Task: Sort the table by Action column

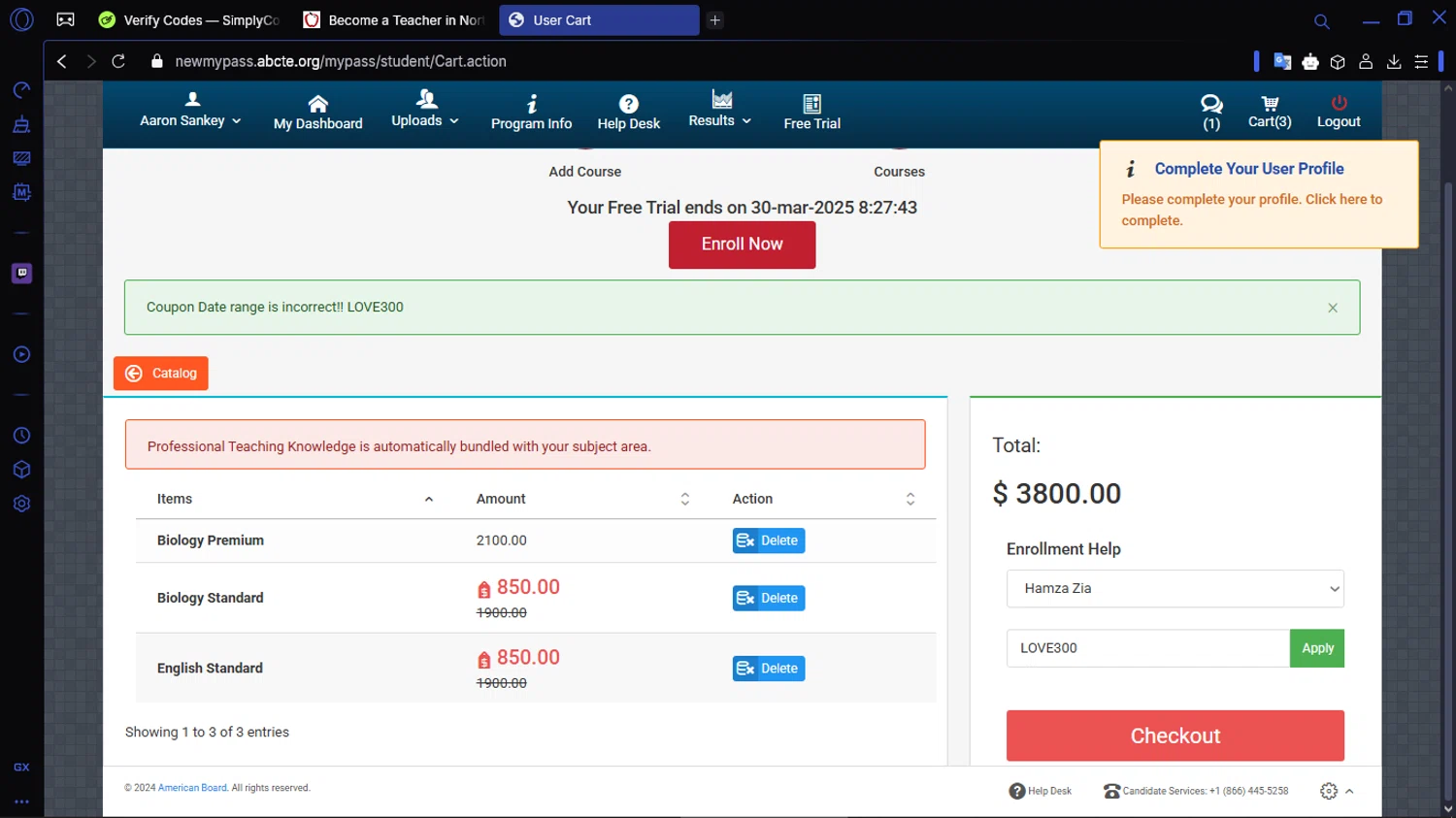Action: tap(823, 499)
